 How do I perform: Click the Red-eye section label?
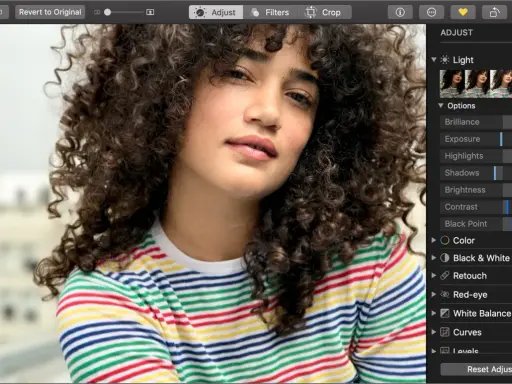tap(470, 295)
